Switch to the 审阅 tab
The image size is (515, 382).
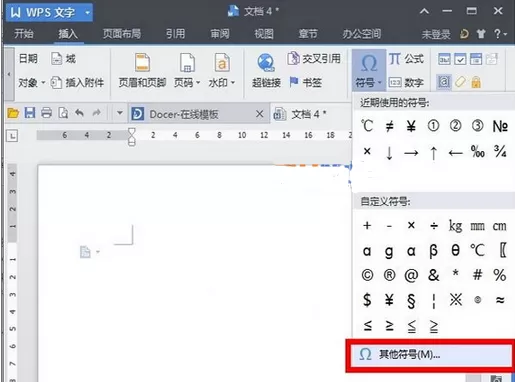tap(220, 34)
